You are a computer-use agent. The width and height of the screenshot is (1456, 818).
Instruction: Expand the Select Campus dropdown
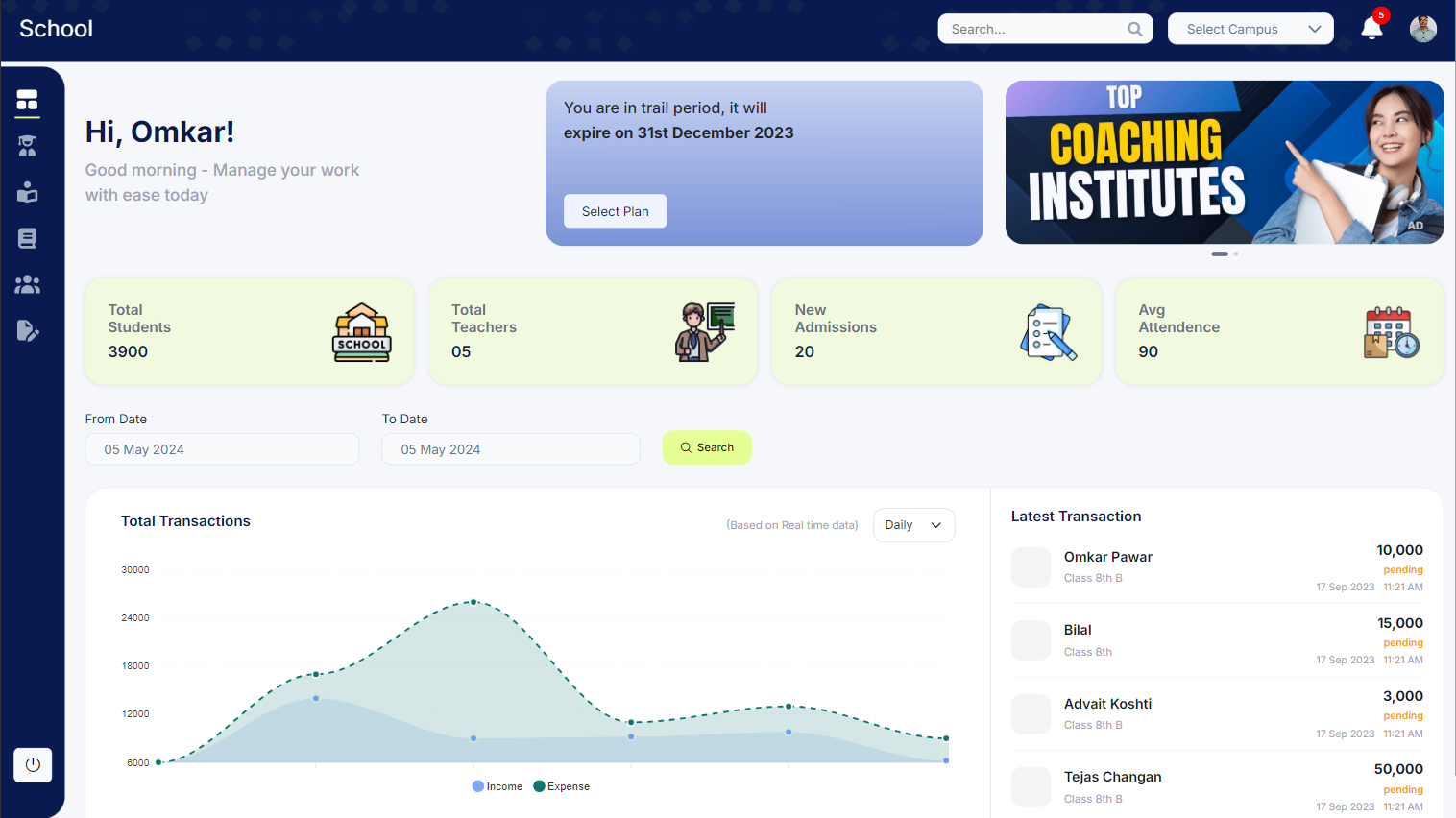tap(1250, 29)
